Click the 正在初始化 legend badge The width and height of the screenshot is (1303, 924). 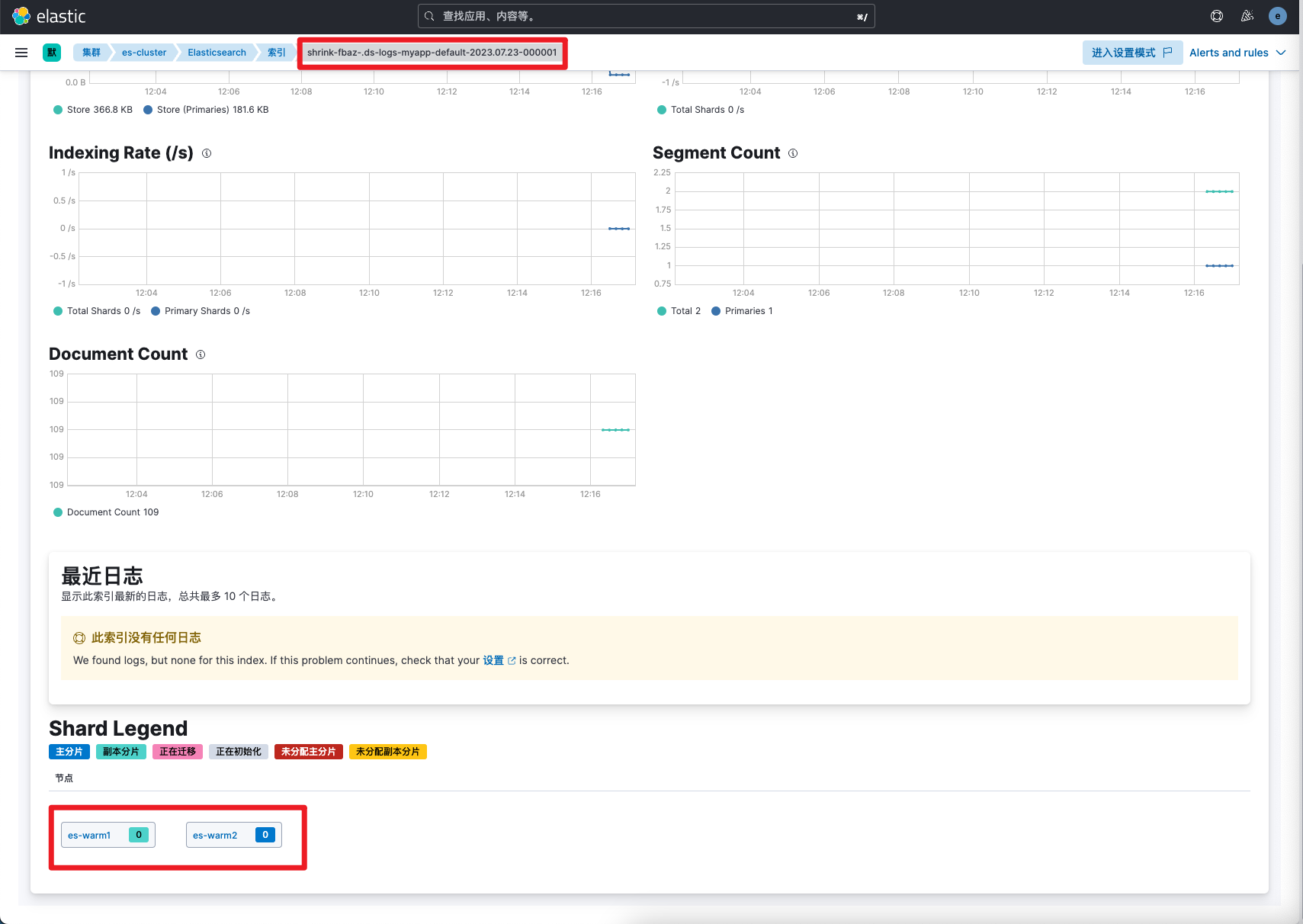[x=239, y=752]
